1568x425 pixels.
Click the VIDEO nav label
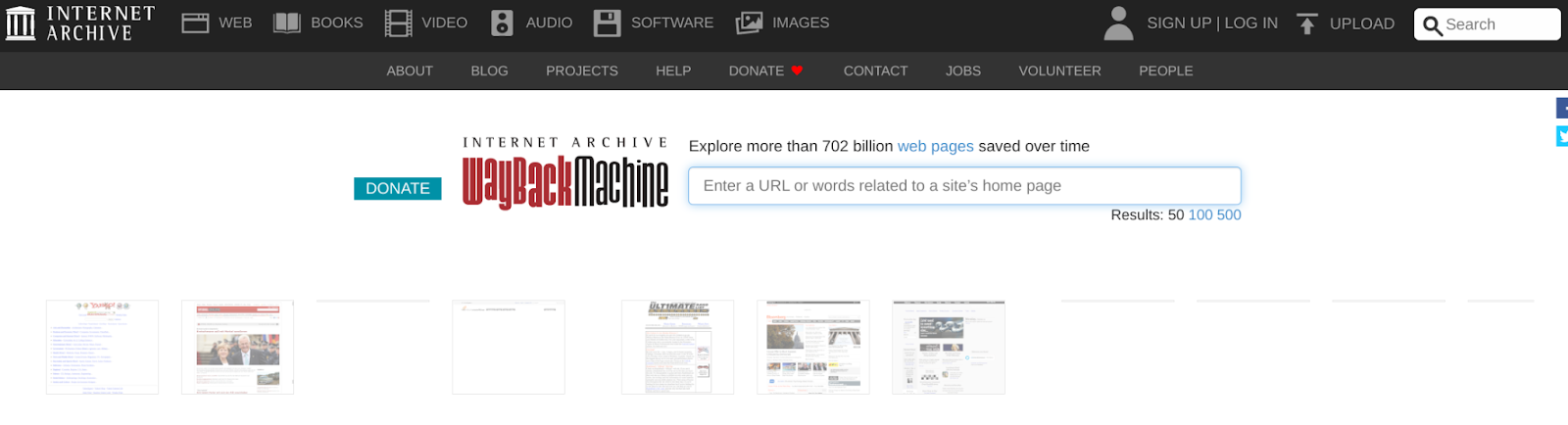445,23
